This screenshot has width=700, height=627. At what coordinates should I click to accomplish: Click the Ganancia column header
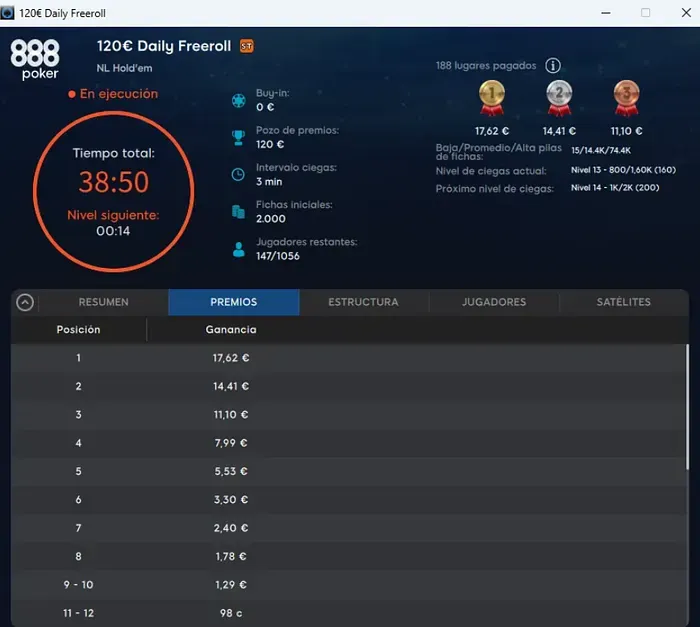(231, 330)
